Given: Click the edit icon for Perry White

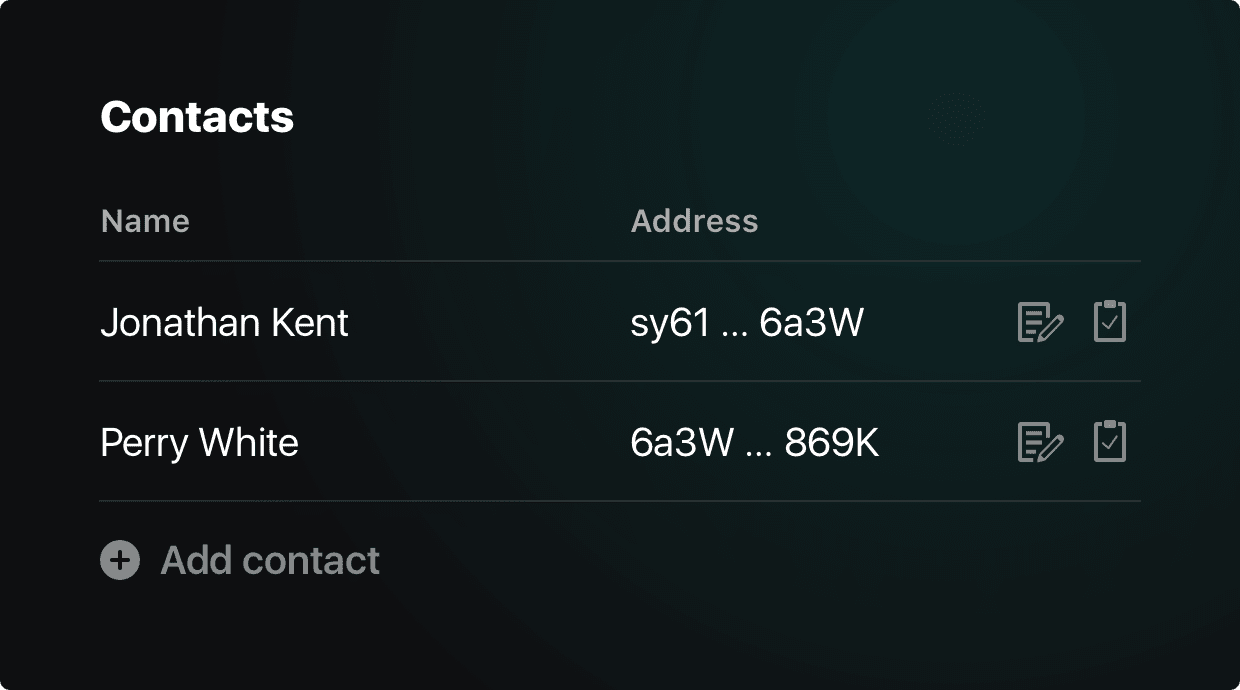Looking at the screenshot, I should coord(1039,442).
